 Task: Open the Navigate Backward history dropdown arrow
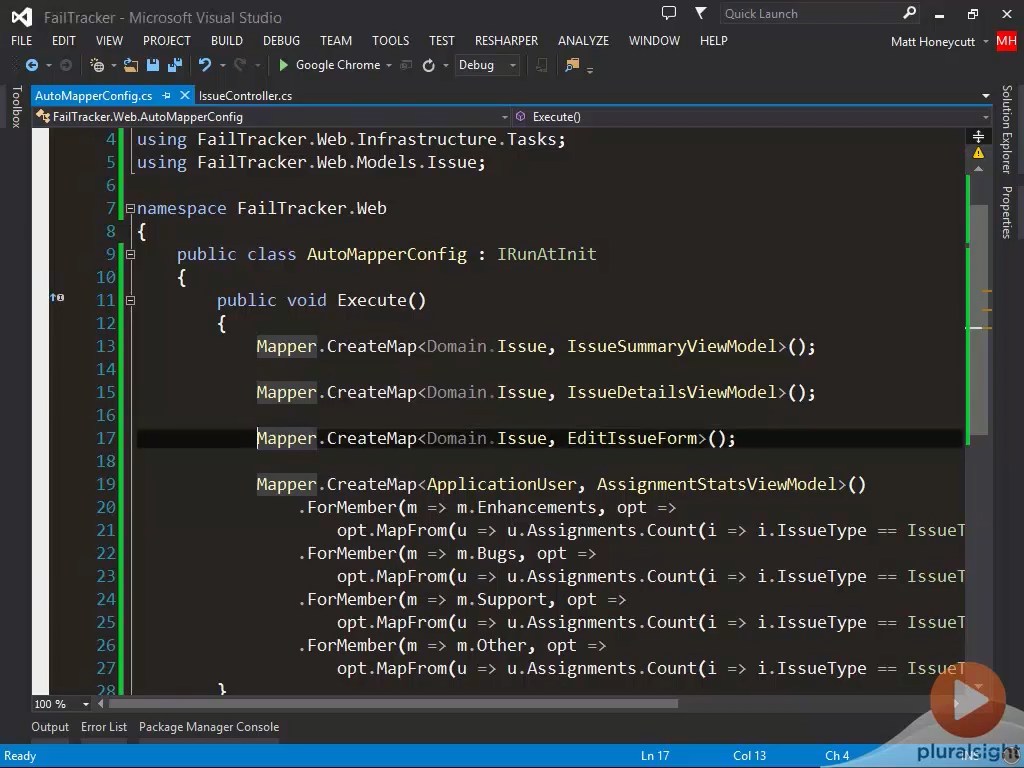[x=49, y=65]
